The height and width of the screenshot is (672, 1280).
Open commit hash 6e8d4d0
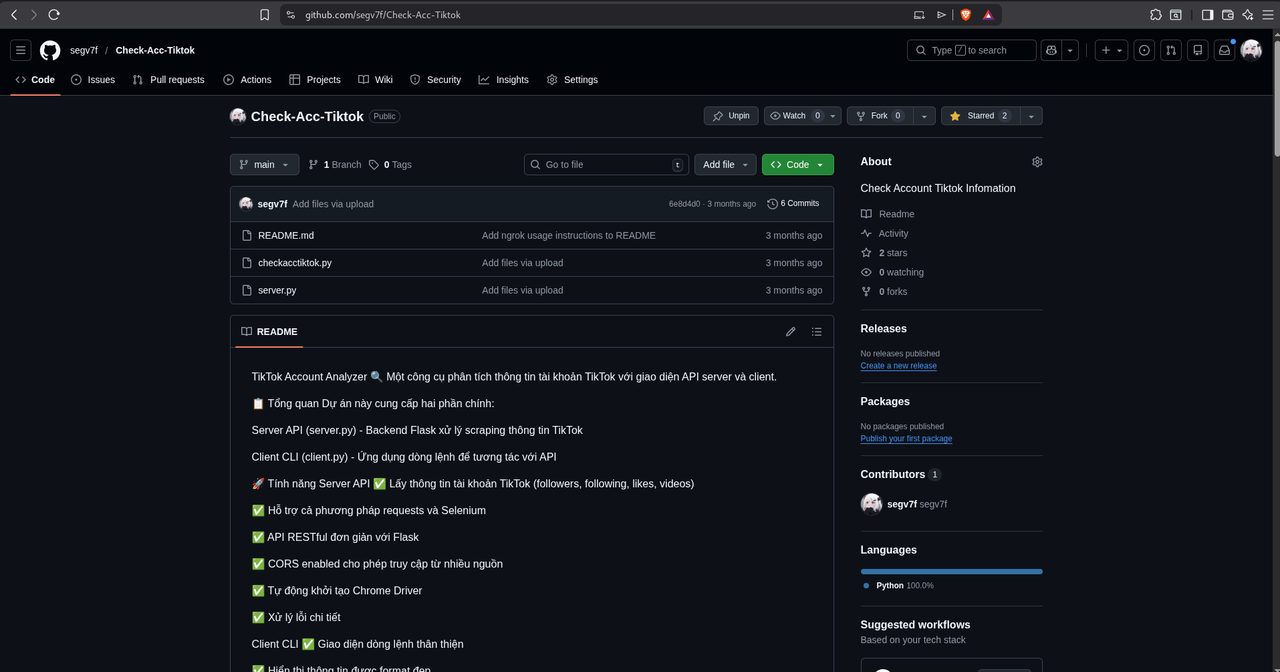(684, 204)
